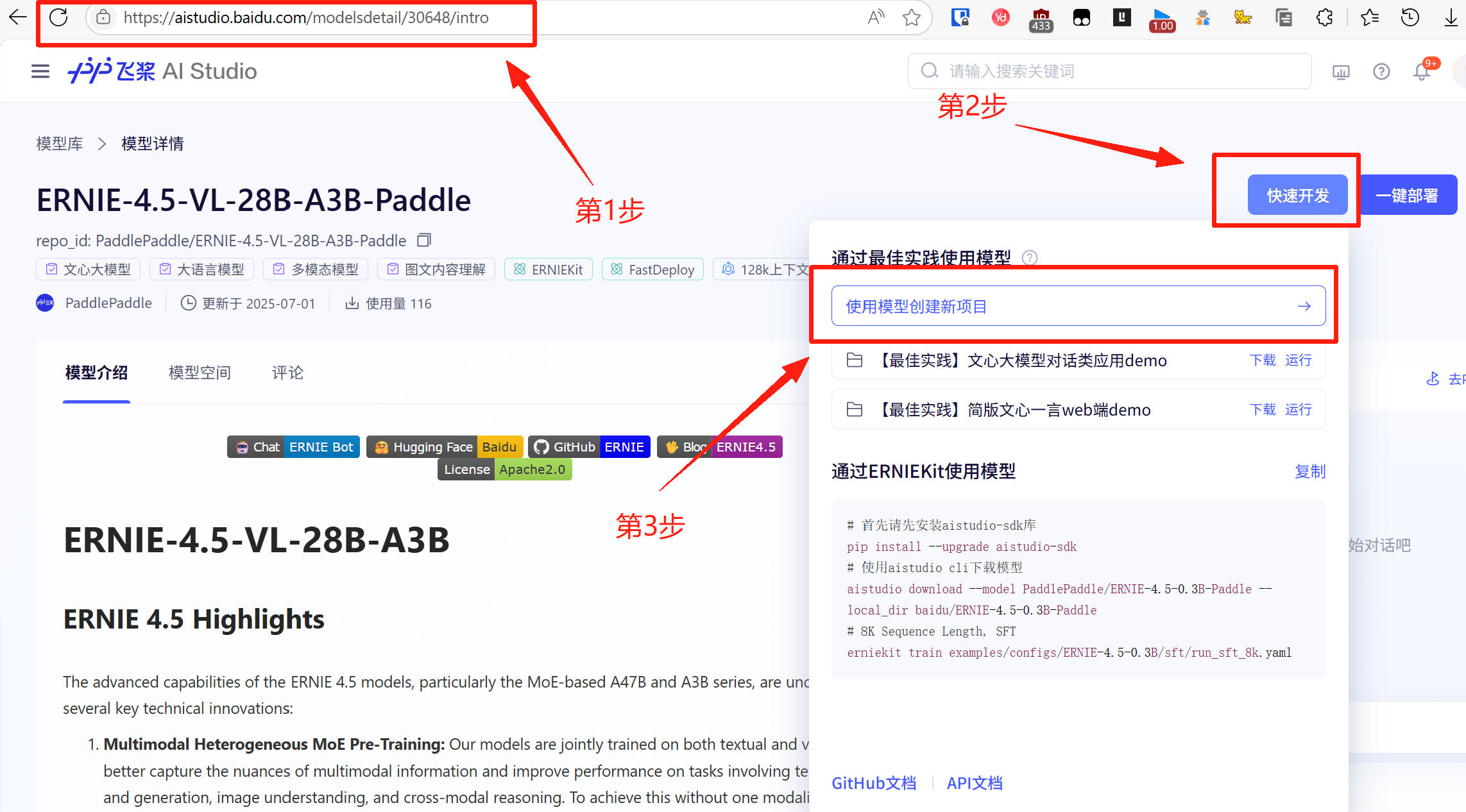The height and width of the screenshot is (812, 1466).
Task: Open browser history icon
Action: (1410, 17)
